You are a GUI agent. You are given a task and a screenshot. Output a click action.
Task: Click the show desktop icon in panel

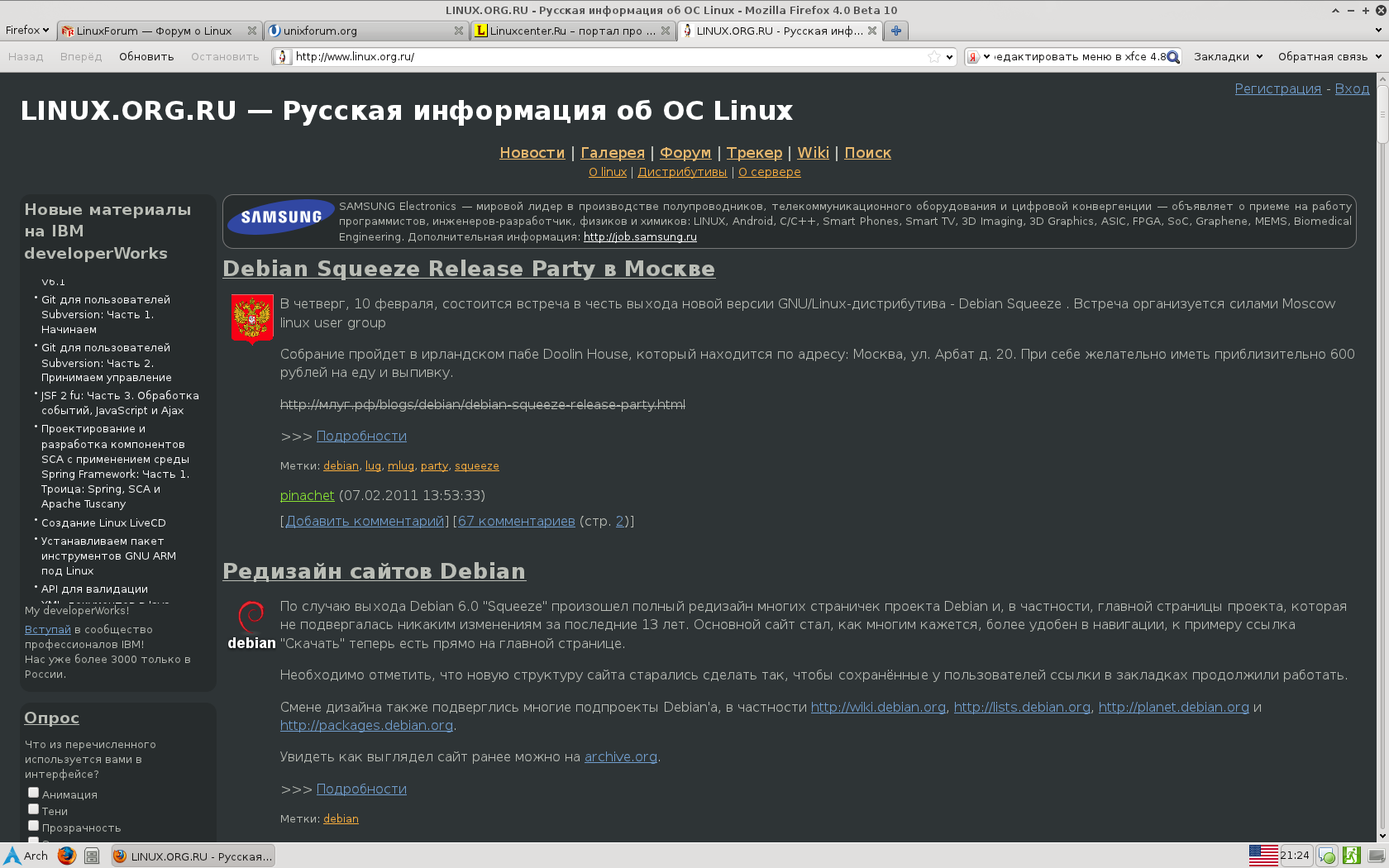click(1376, 856)
